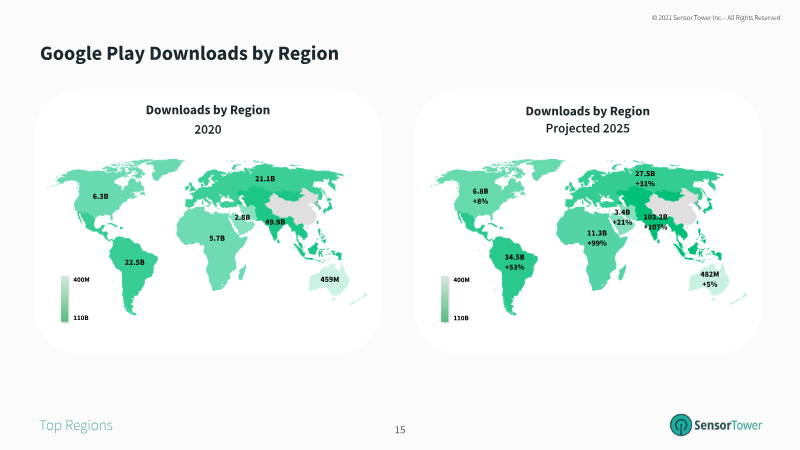Select the Top Regions footer label

[x=76, y=426]
